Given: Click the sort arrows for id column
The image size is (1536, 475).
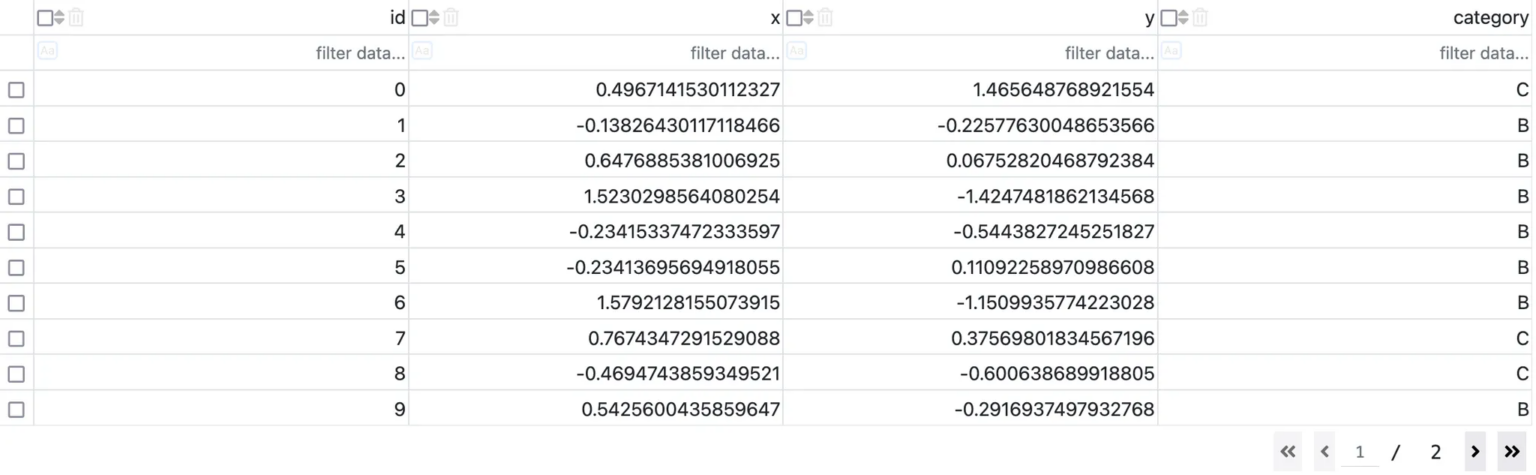Looking at the screenshot, I should coord(59,18).
